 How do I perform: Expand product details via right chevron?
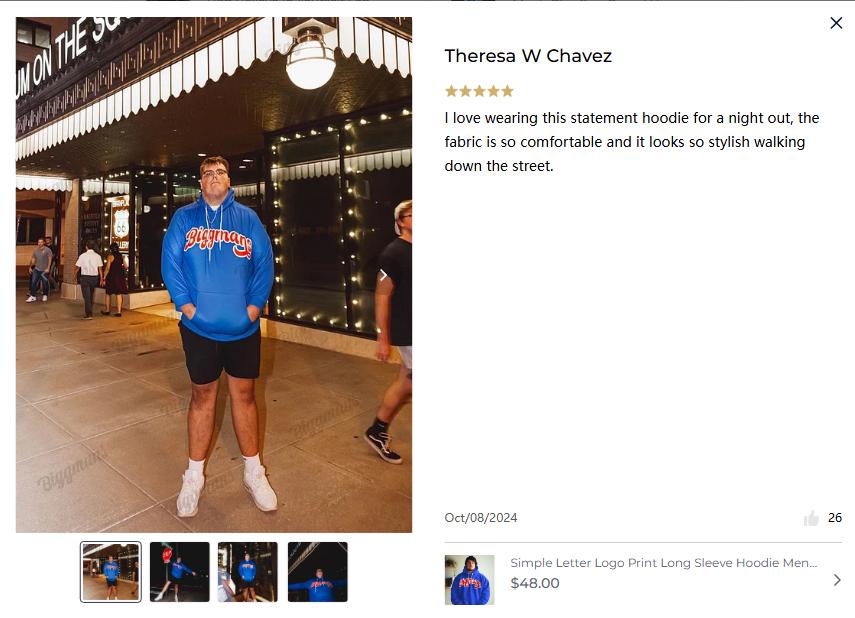[x=837, y=580]
